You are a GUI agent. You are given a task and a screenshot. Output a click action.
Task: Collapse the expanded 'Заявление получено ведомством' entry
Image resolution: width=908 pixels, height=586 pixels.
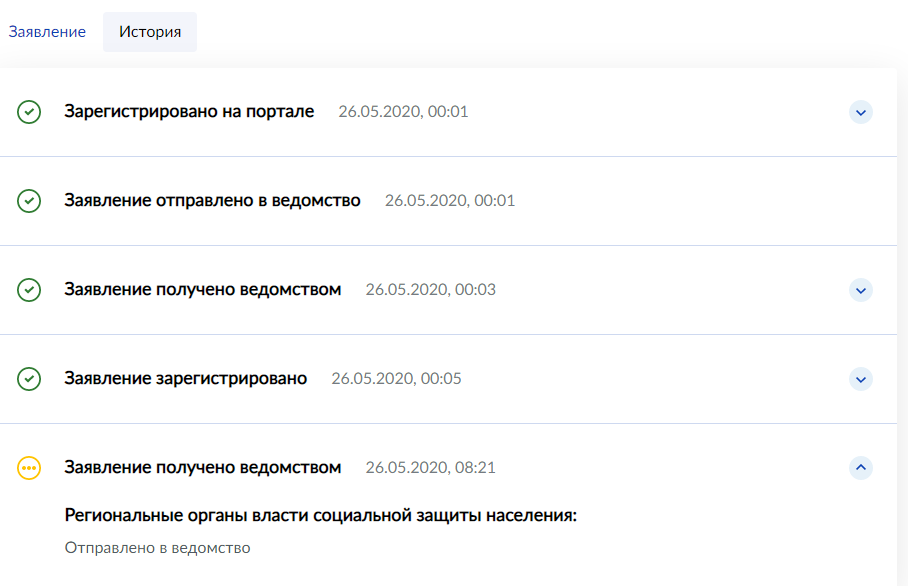[x=860, y=467]
